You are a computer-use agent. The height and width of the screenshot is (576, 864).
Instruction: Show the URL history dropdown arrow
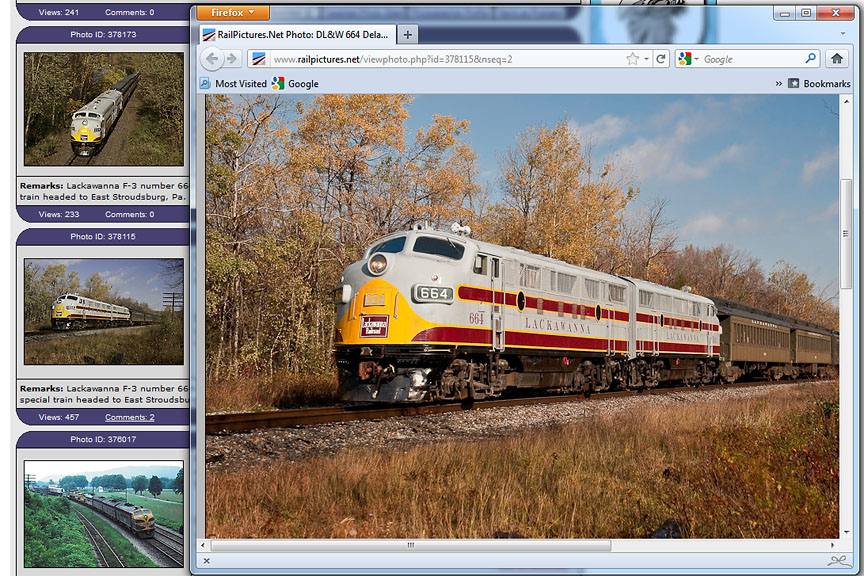coord(647,59)
